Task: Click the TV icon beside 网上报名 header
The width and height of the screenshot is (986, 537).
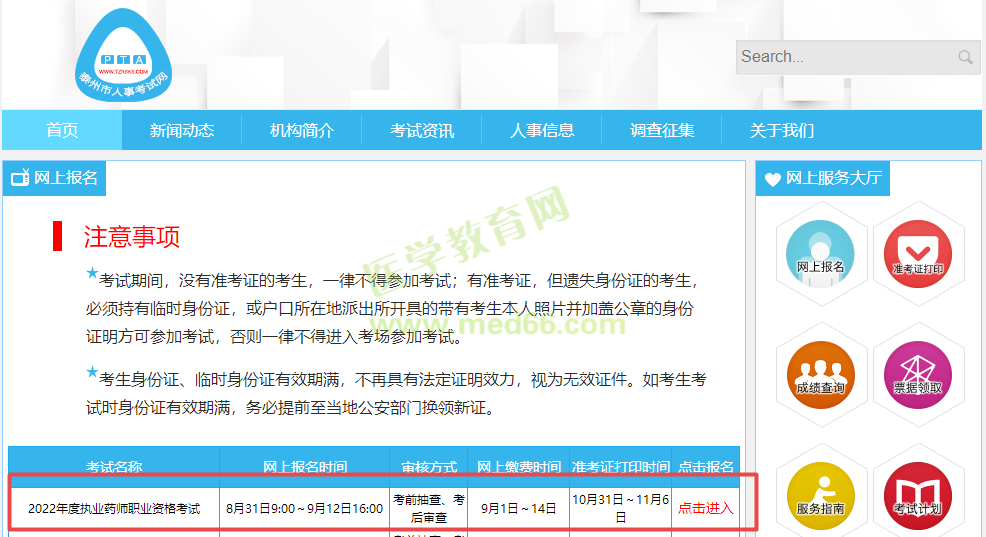Action: tap(20, 178)
